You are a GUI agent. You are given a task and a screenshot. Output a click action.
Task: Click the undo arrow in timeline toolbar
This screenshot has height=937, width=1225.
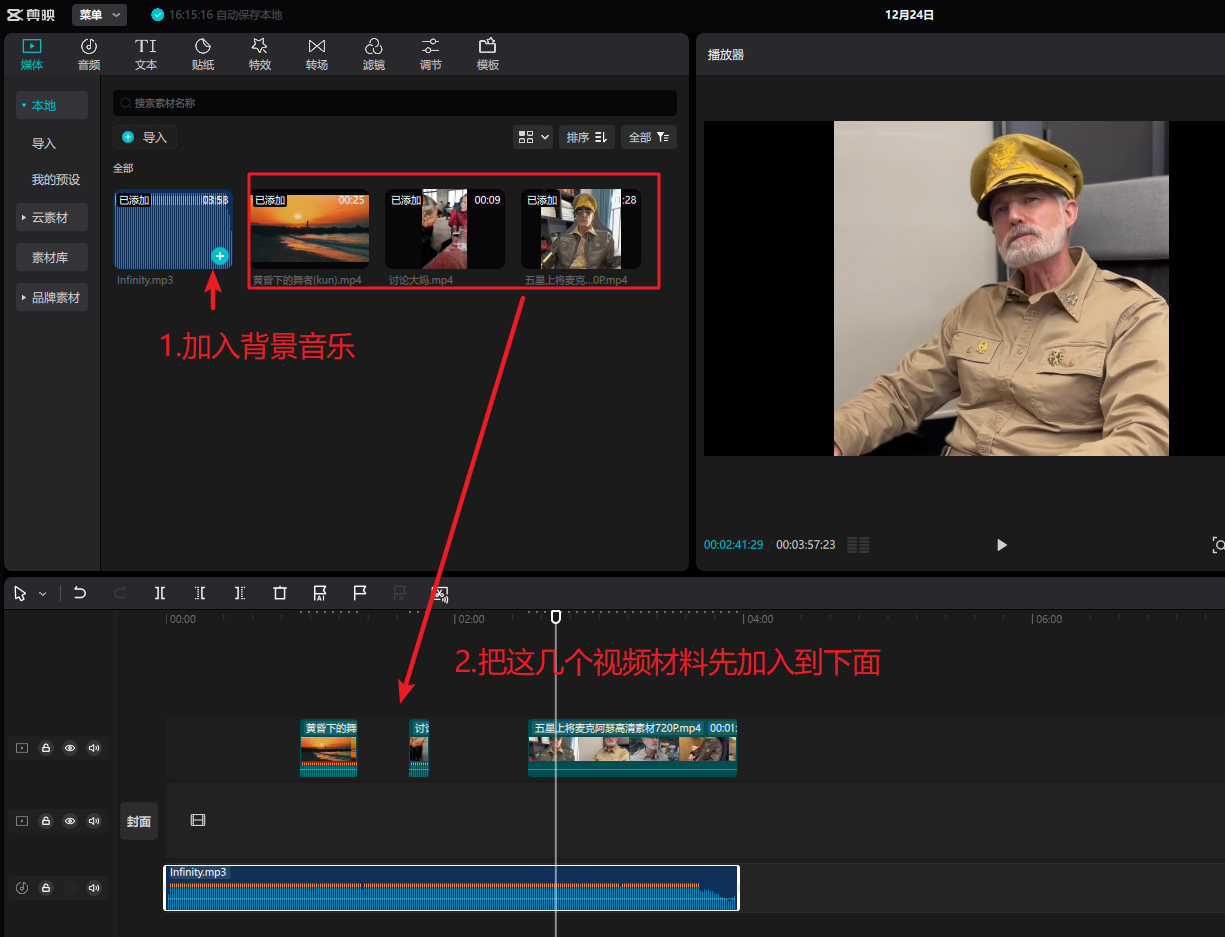[x=80, y=593]
